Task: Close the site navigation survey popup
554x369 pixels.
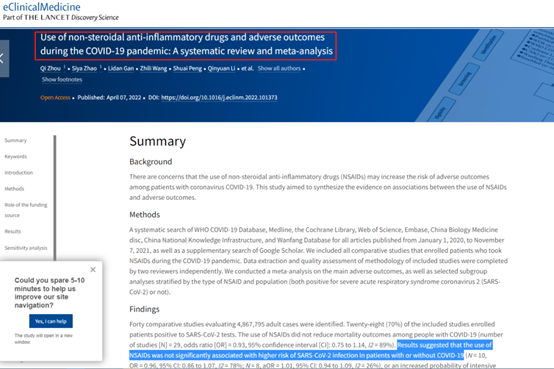Action: click(93, 270)
